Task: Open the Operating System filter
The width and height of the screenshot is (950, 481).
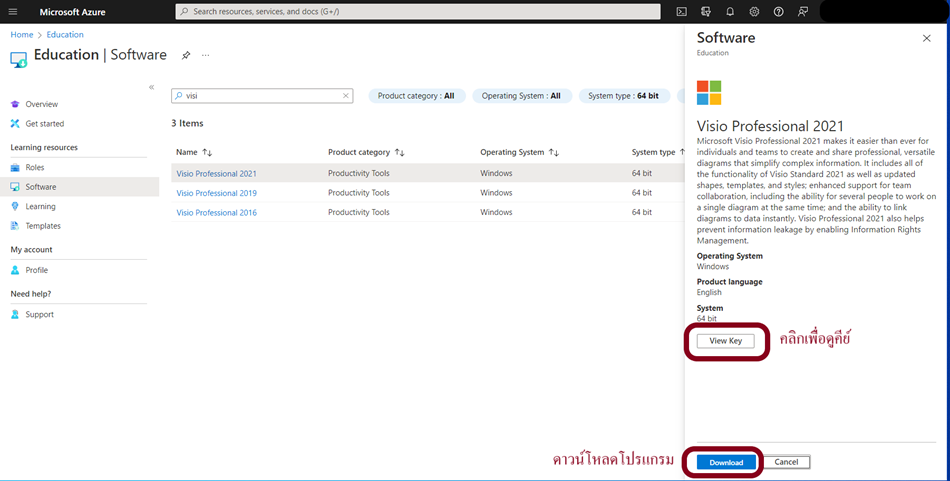Action: coord(522,96)
